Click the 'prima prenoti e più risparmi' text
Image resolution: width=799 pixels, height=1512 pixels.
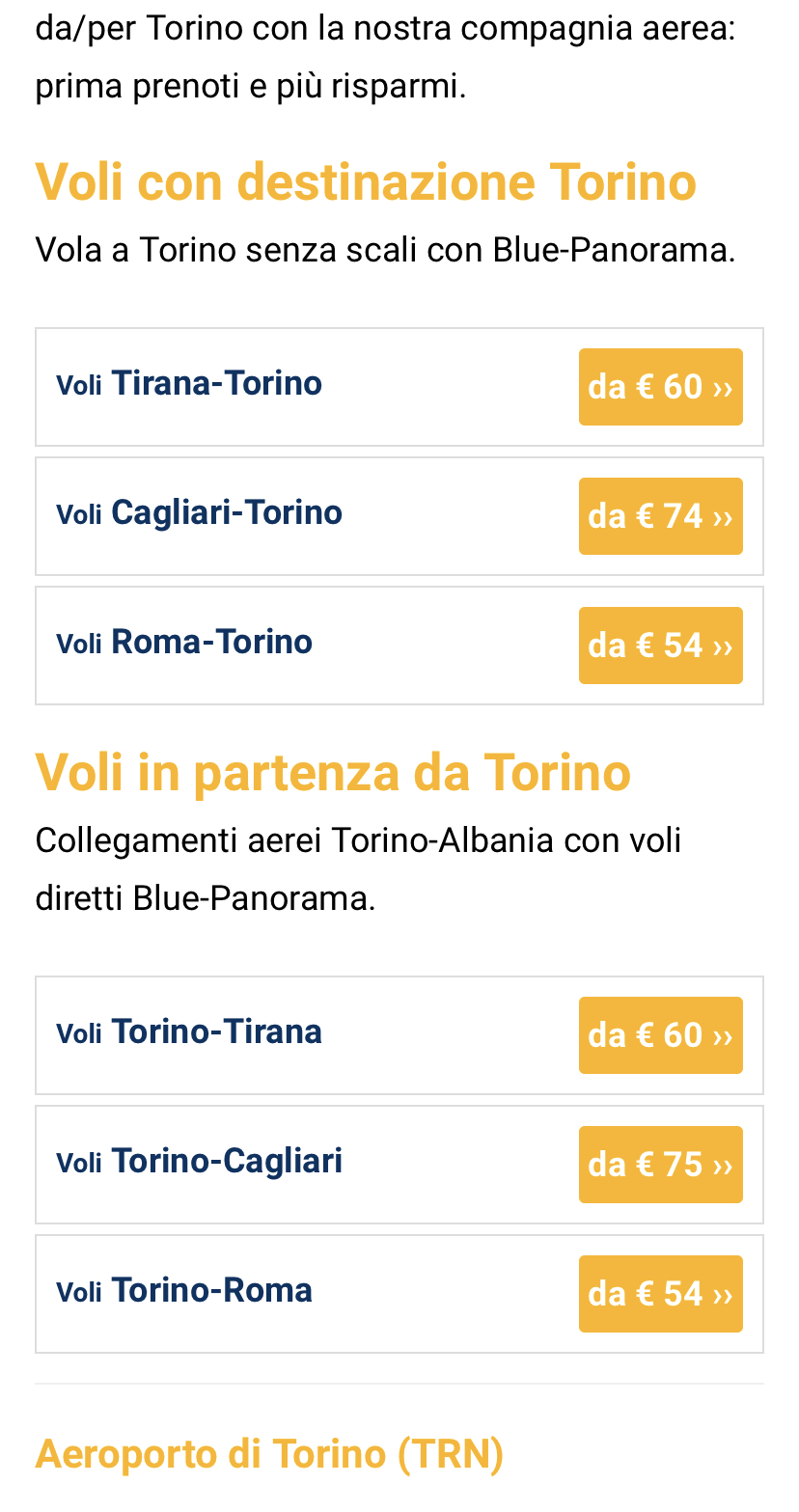click(251, 87)
